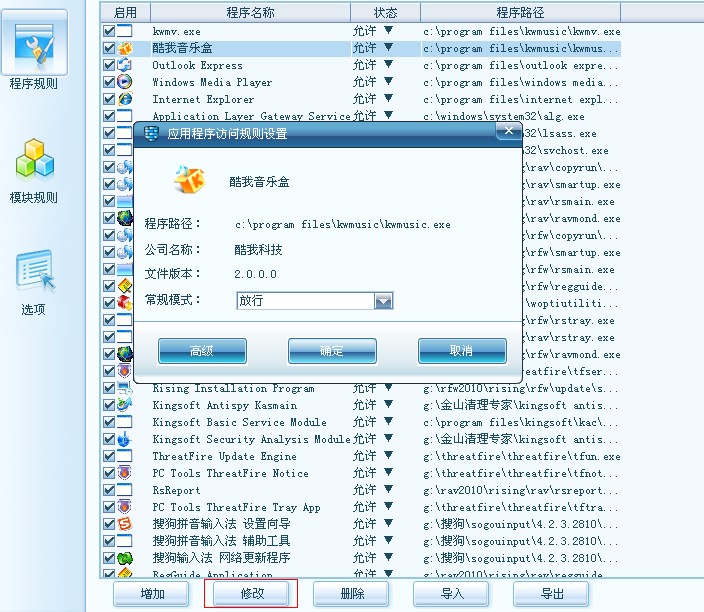Click the Kingsoft Antispy Kasmain row icon

point(125,405)
